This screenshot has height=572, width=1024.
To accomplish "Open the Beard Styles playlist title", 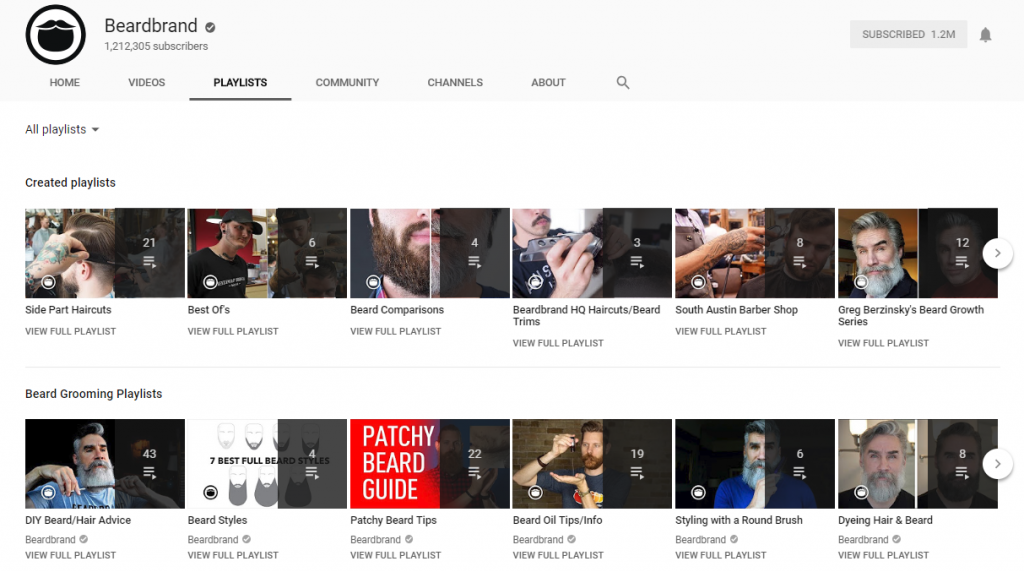I will [217, 520].
